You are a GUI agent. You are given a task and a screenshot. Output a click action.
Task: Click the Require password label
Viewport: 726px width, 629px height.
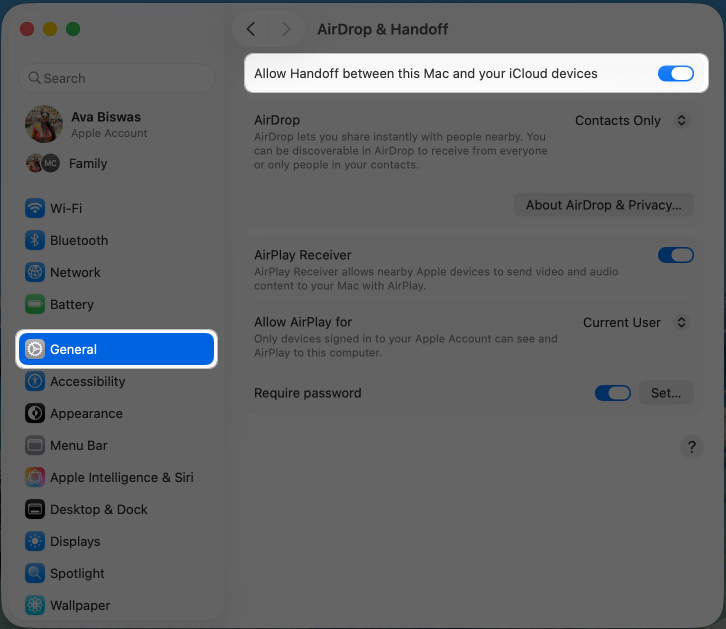click(x=307, y=393)
